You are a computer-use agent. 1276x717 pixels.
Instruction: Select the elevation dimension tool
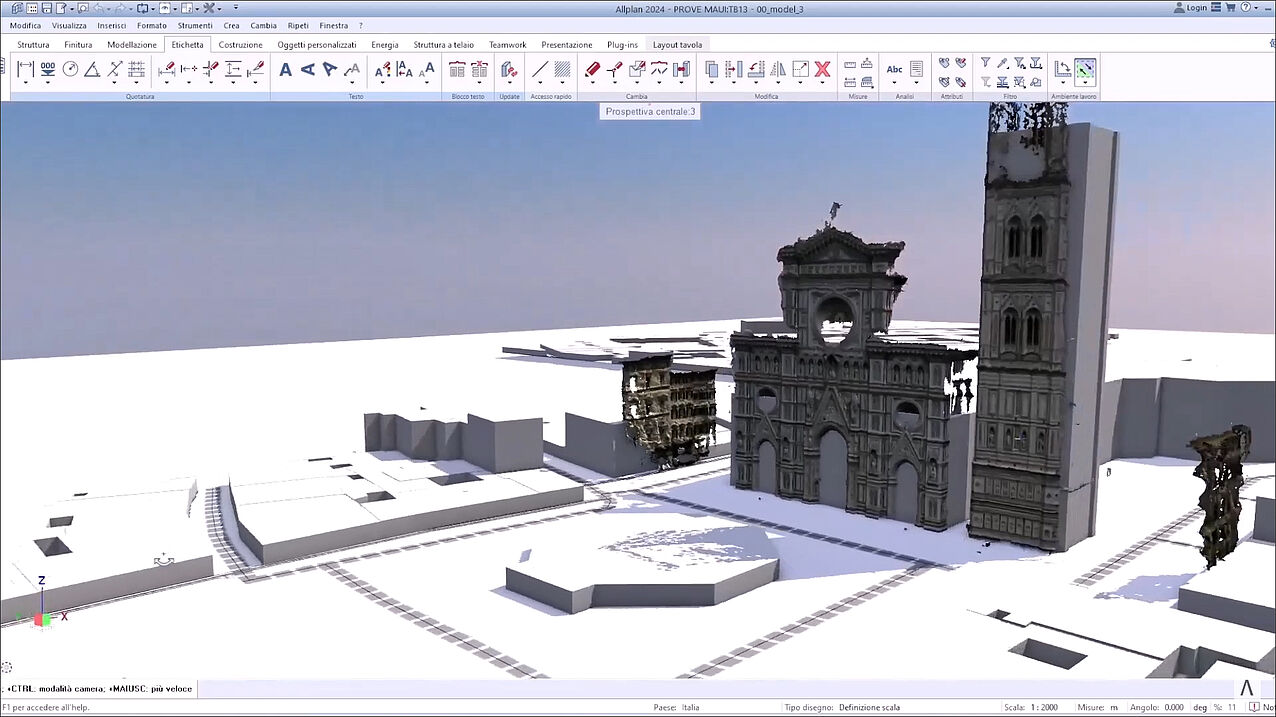(47, 69)
